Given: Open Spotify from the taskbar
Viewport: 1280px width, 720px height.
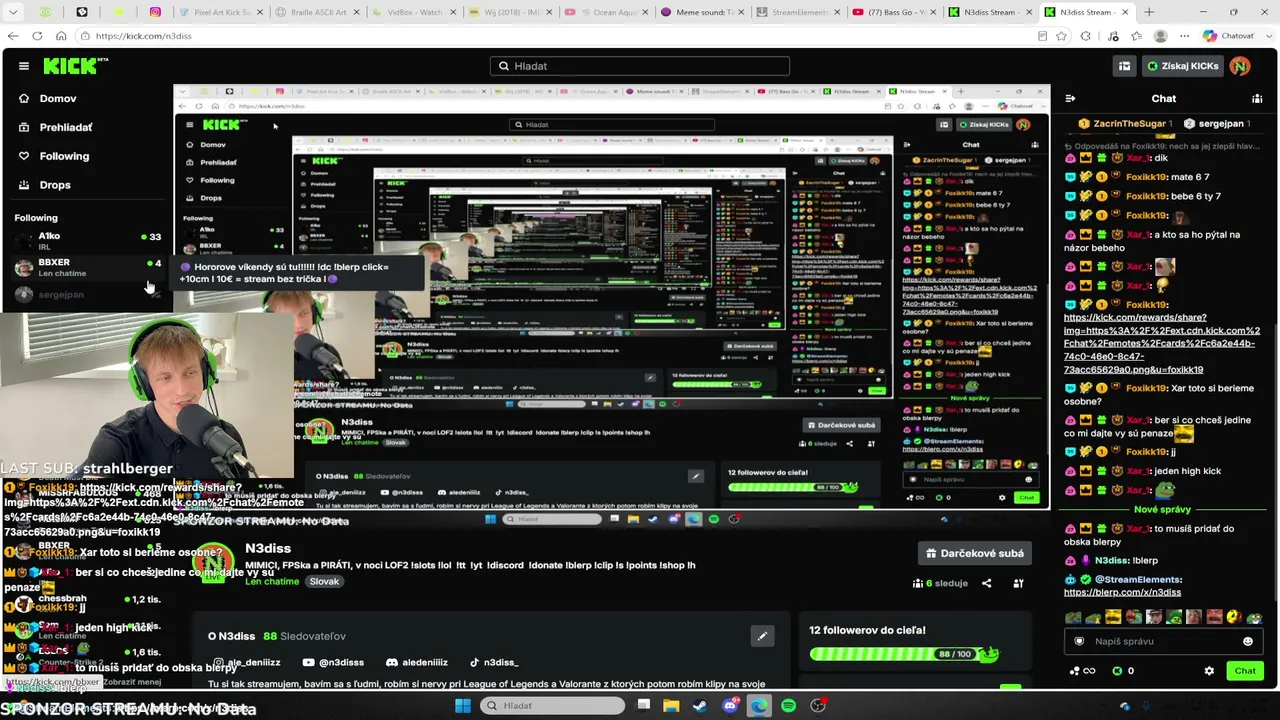Looking at the screenshot, I should click(789, 706).
